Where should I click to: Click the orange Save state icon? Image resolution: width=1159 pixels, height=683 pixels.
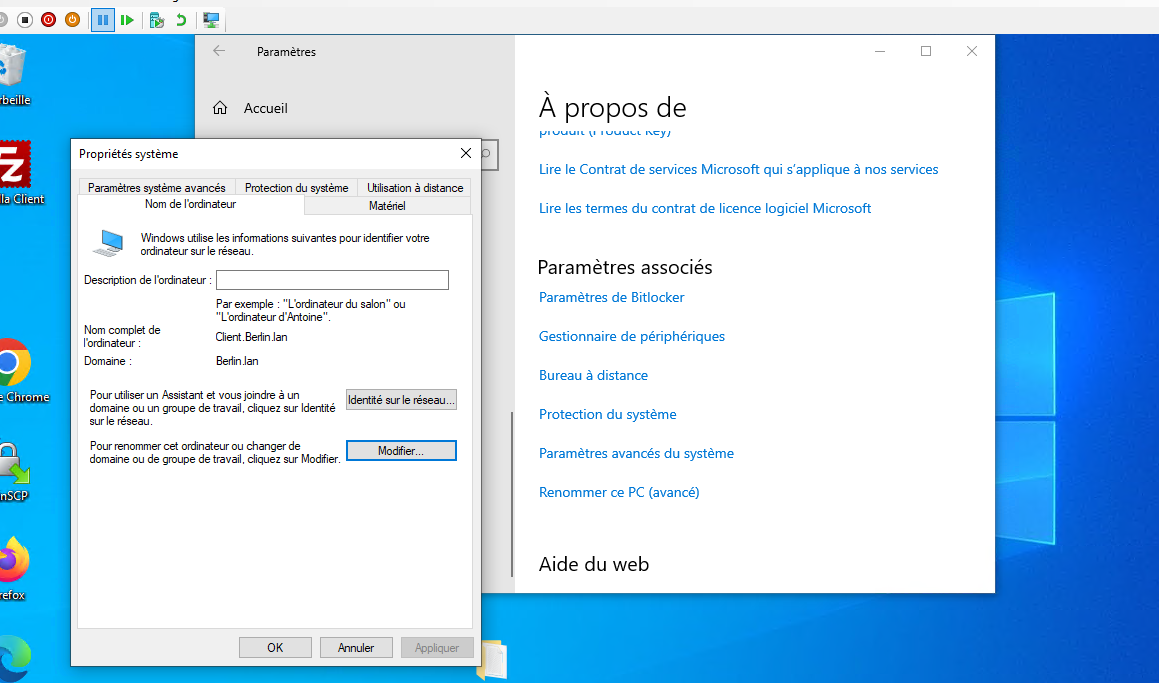[x=73, y=20]
